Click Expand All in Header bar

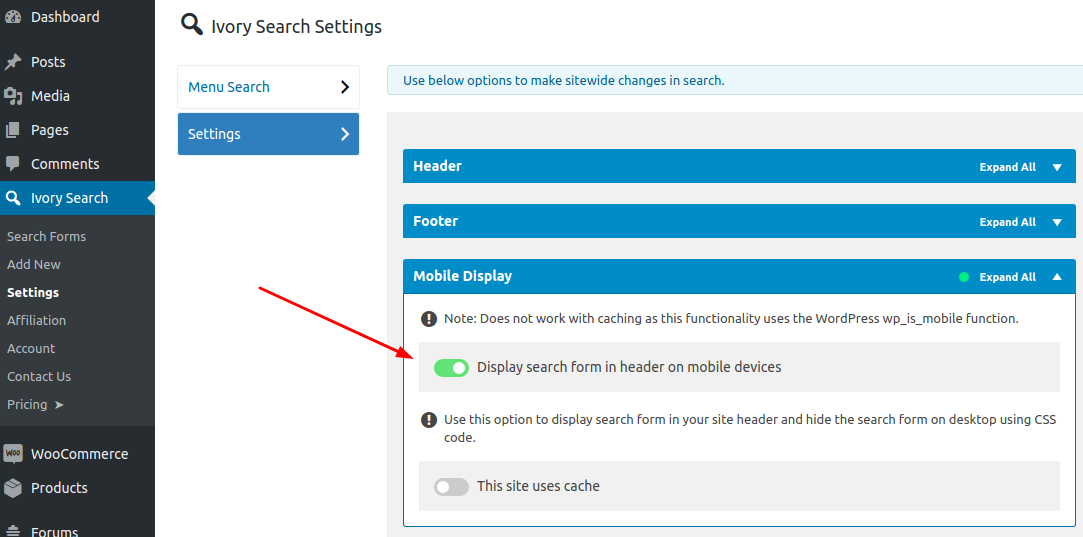coord(1008,167)
